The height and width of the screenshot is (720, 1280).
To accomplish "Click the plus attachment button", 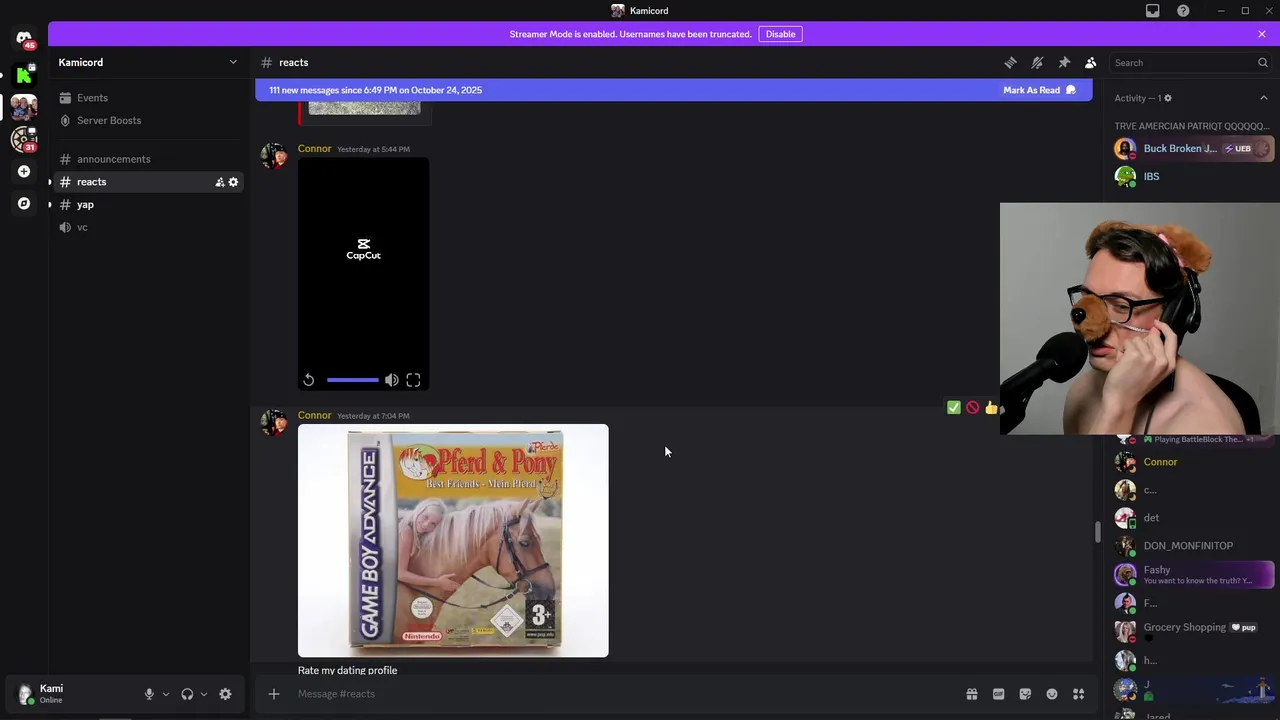I will click(273, 694).
